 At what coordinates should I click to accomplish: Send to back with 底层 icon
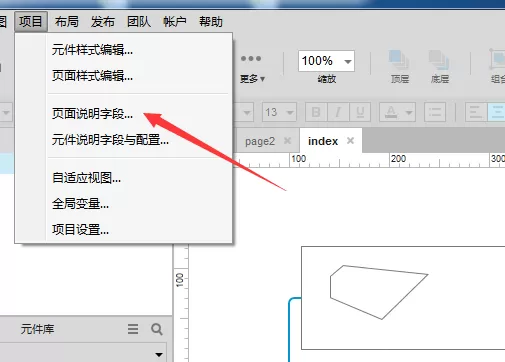tap(439, 61)
